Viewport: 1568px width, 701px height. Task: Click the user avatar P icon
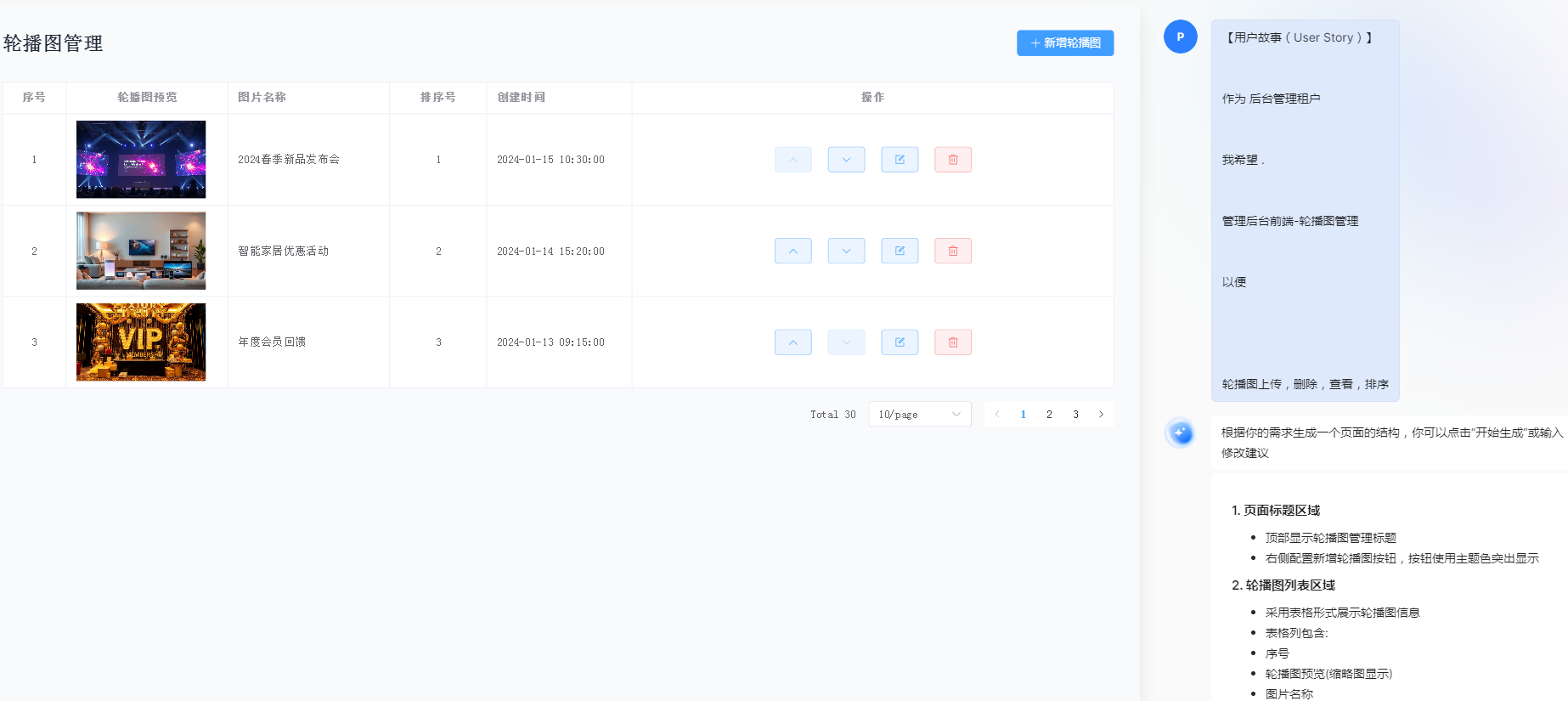pyautogui.click(x=1180, y=37)
